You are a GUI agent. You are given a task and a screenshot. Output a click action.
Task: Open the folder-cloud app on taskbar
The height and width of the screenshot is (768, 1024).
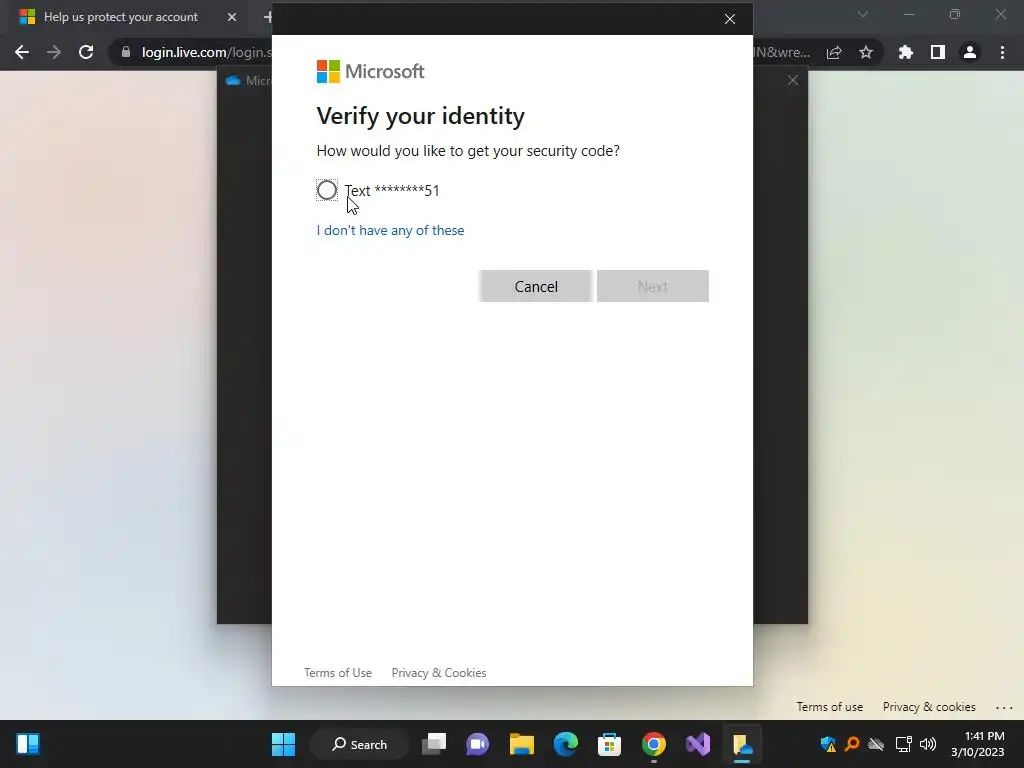click(742, 744)
